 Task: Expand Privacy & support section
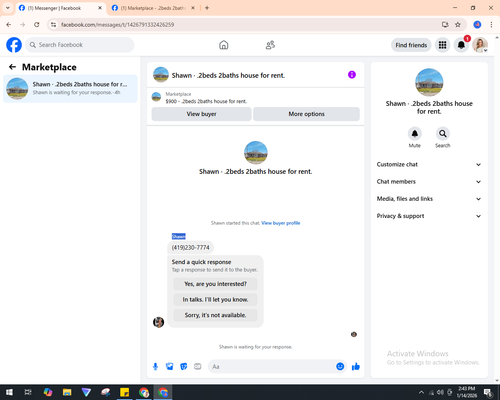429,216
